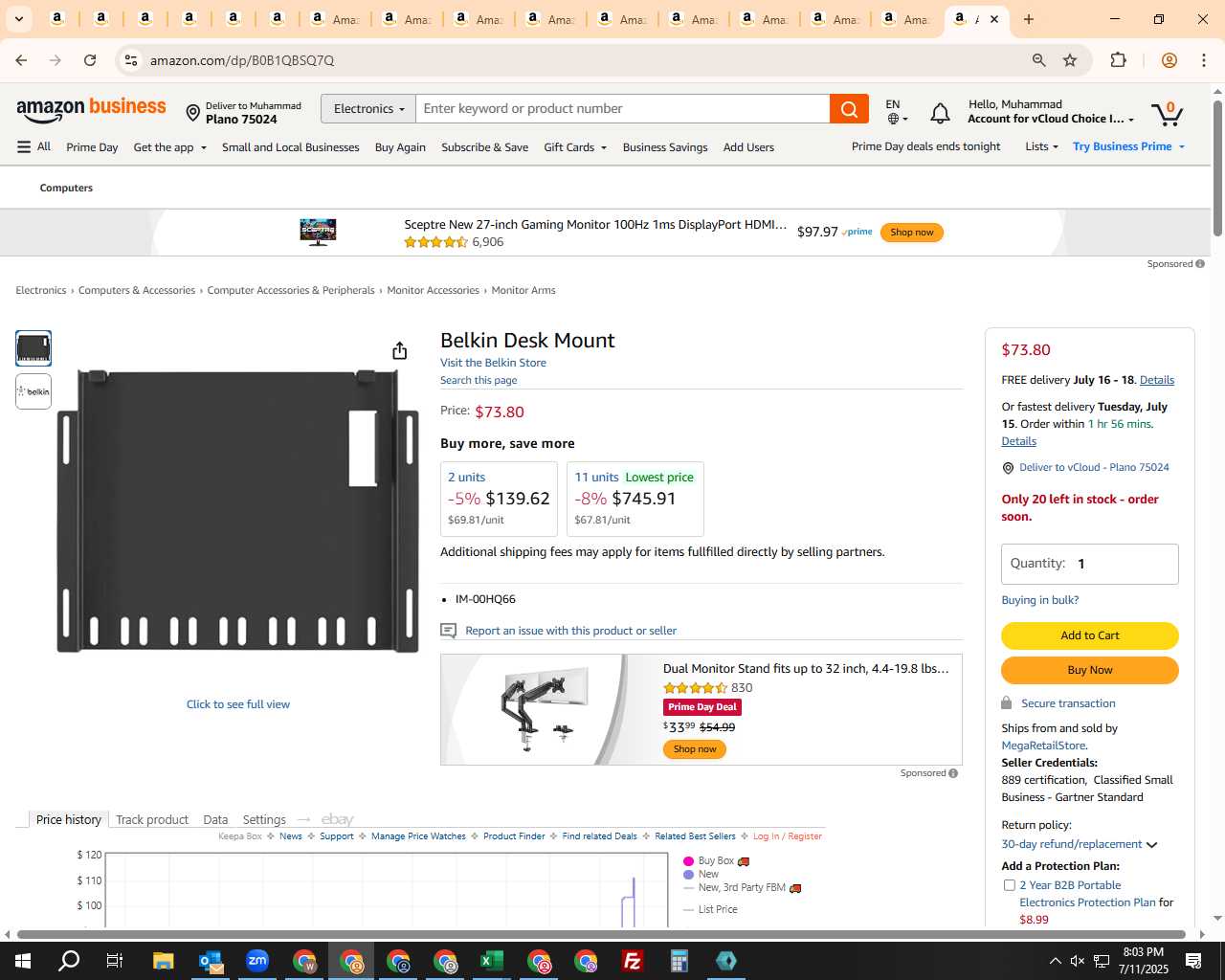This screenshot has width=1225, height=980.
Task: Toggle List Price series in Keepa legend
Action: coord(710,909)
